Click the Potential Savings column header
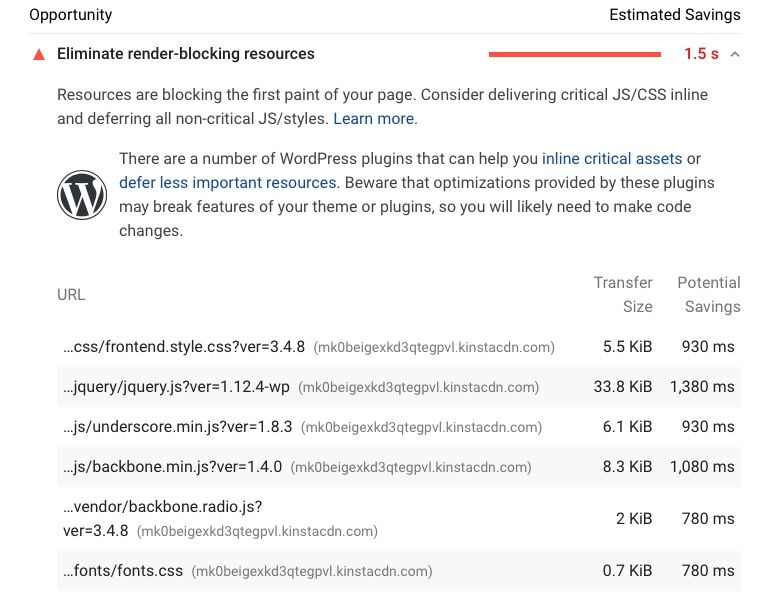Viewport: 778px width, 599px height. point(709,294)
